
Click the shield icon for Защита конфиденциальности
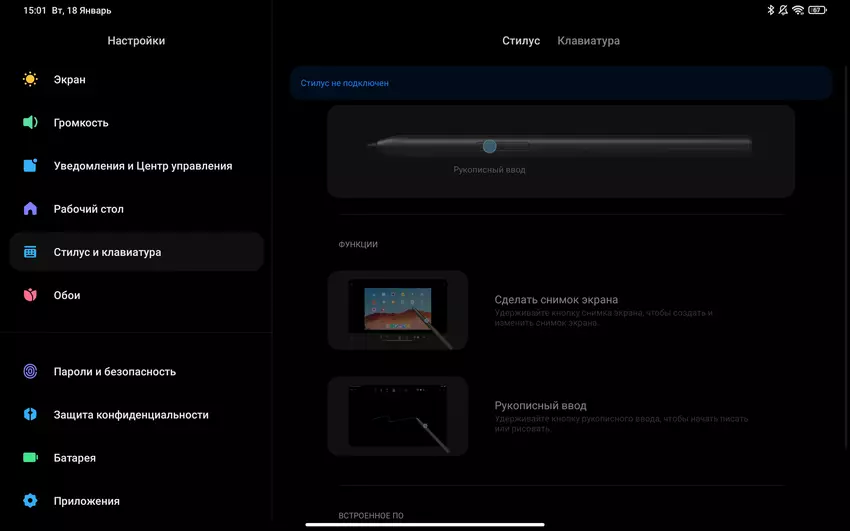coord(31,414)
